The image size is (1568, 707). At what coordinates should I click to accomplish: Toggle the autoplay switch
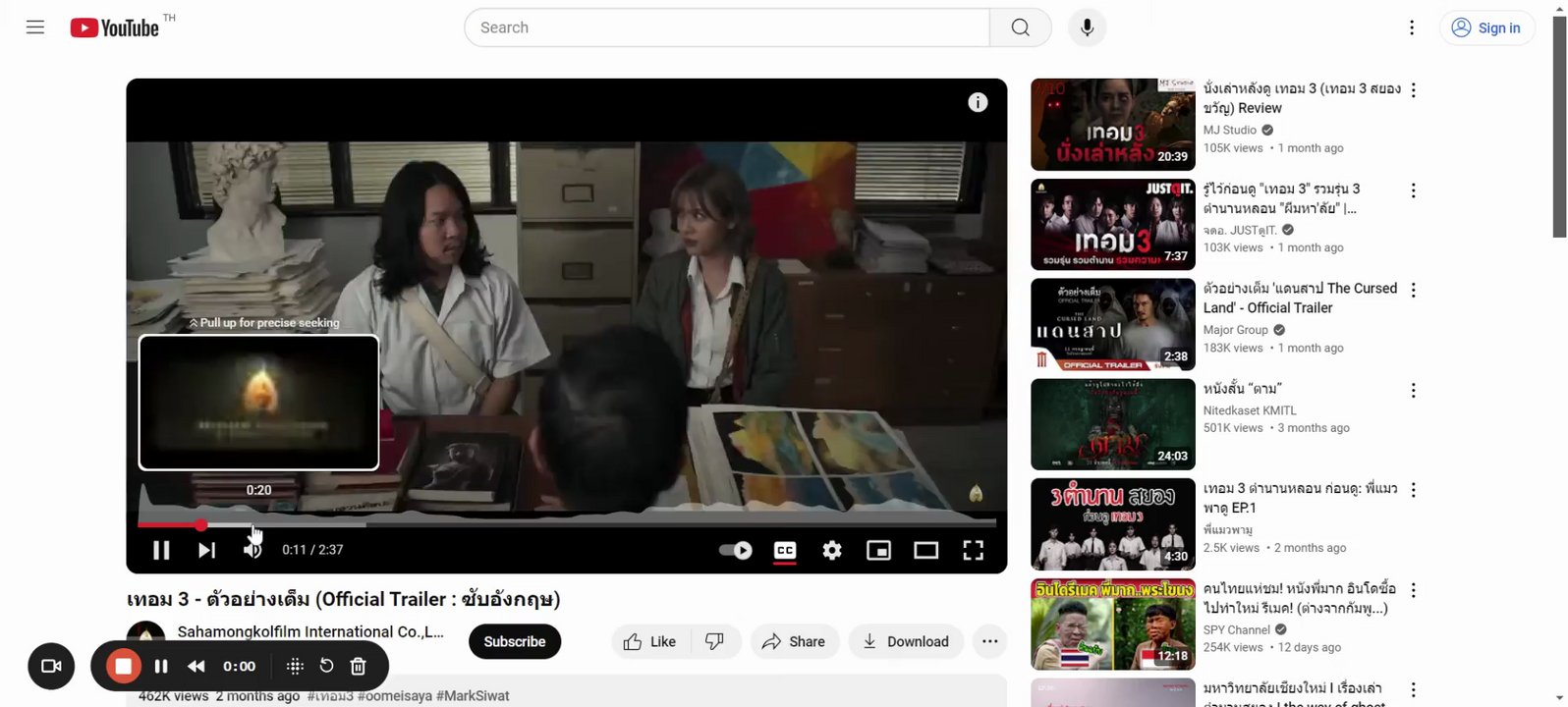click(x=736, y=550)
